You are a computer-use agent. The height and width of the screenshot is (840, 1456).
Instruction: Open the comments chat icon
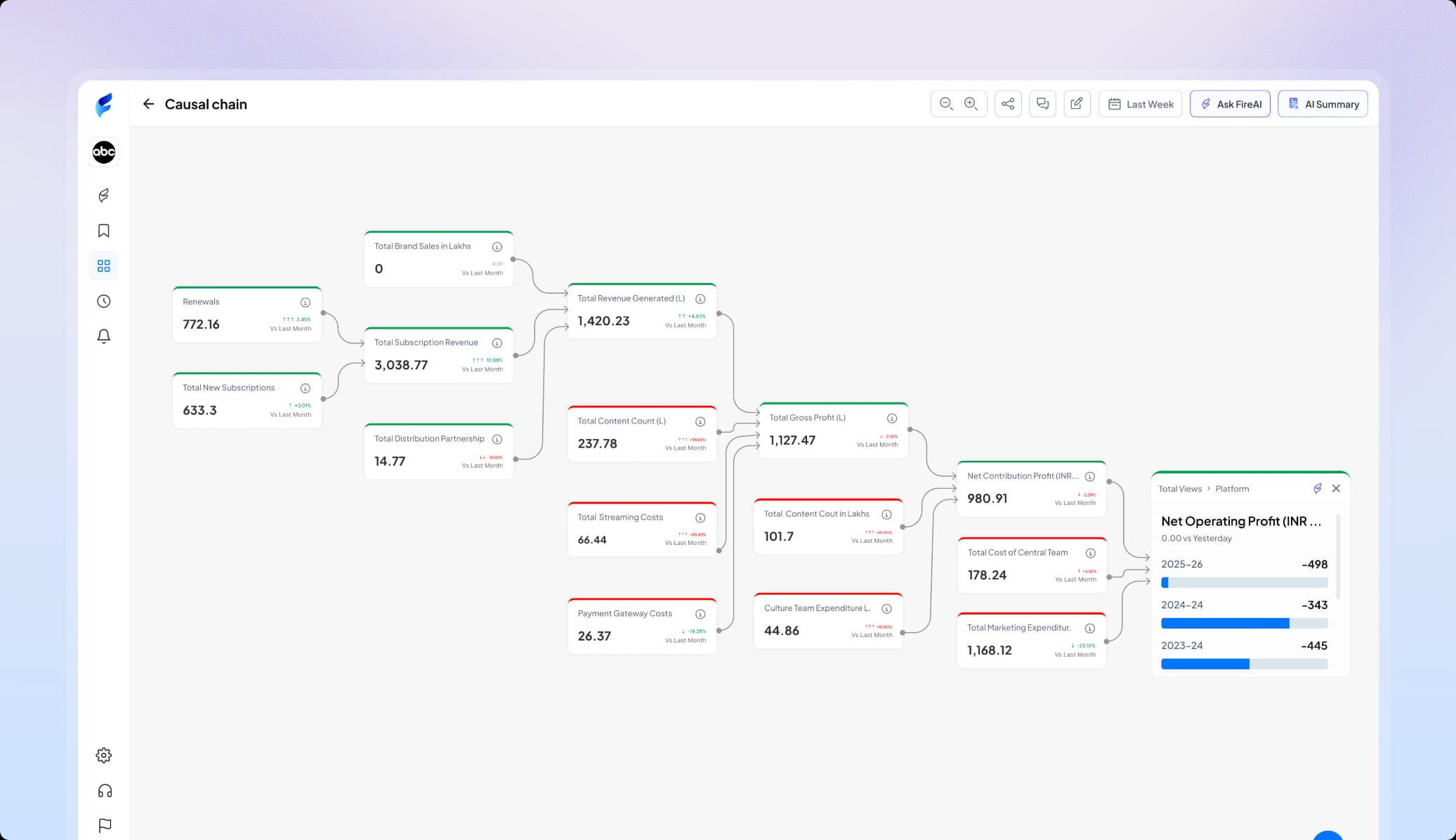coord(1042,104)
